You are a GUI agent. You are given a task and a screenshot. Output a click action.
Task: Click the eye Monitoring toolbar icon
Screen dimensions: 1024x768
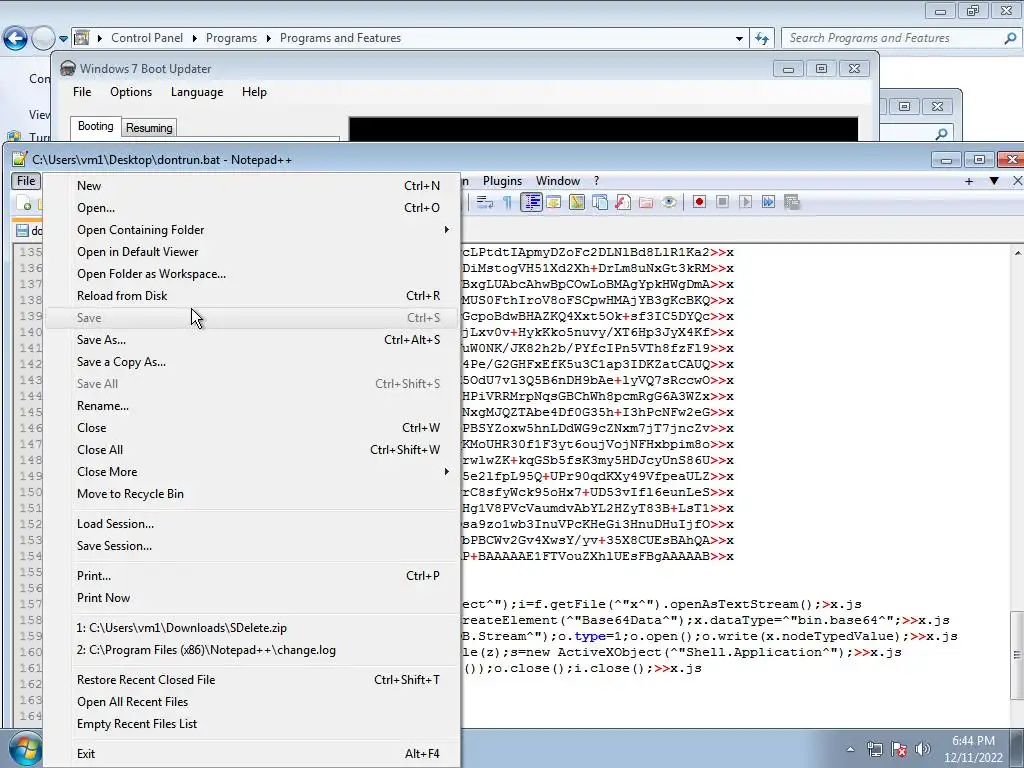(x=669, y=202)
